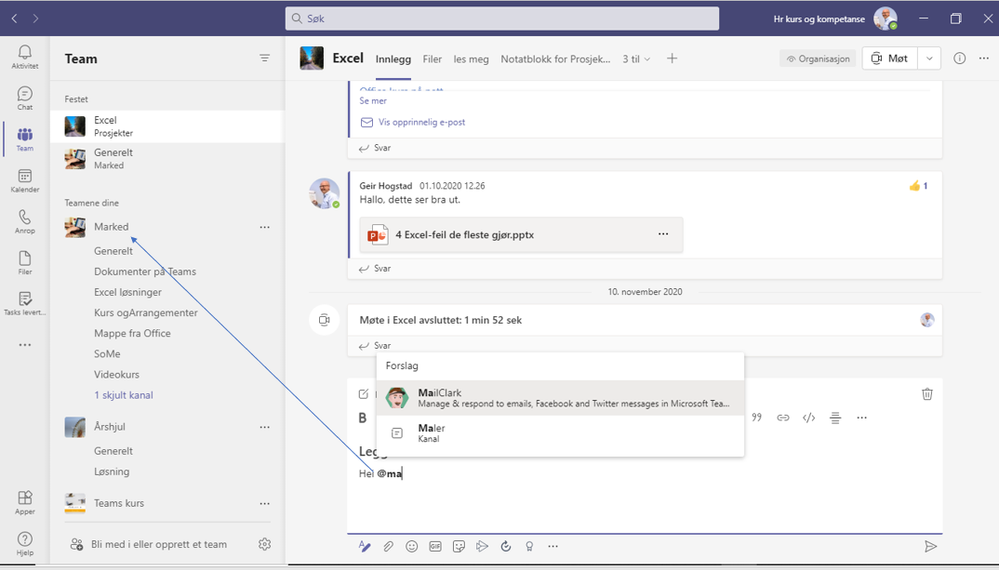Viewport: 999px width, 570px height.
Task: Open Tasks app in sidebar
Action: click(x=25, y=303)
